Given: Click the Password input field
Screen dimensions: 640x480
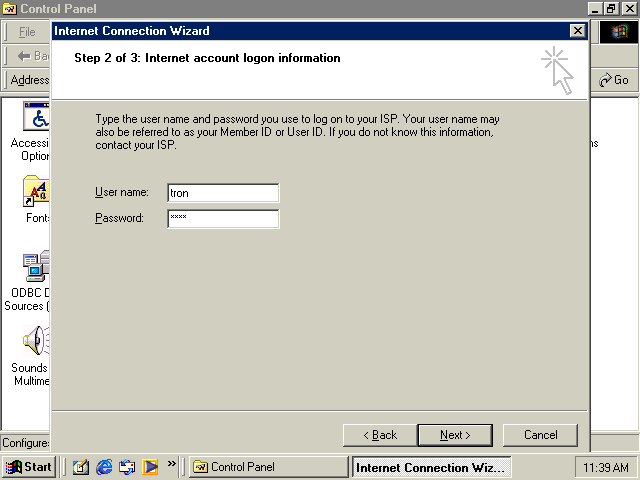Looking at the screenshot, I should click(x=223, y=219).
